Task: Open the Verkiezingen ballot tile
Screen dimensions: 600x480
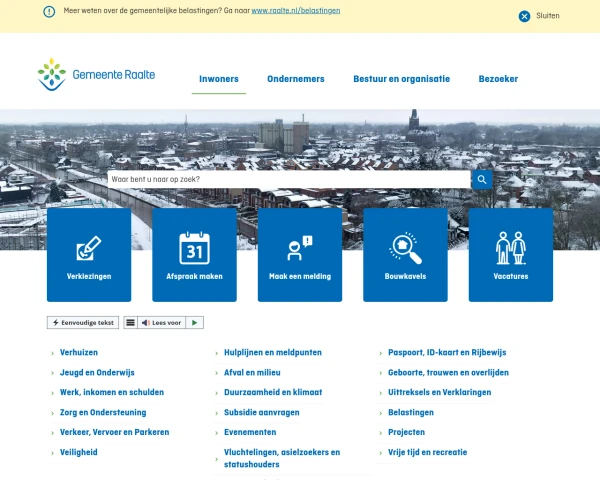Action: [x=89, y=254]
